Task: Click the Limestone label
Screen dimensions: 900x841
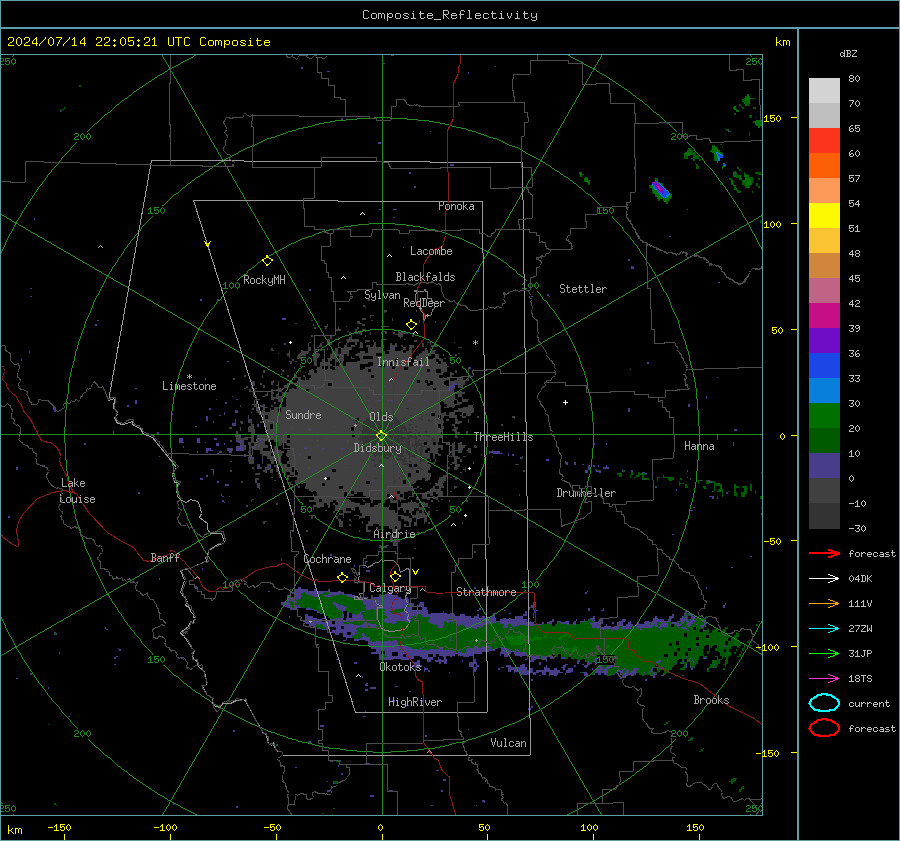Action: point(189,386)
